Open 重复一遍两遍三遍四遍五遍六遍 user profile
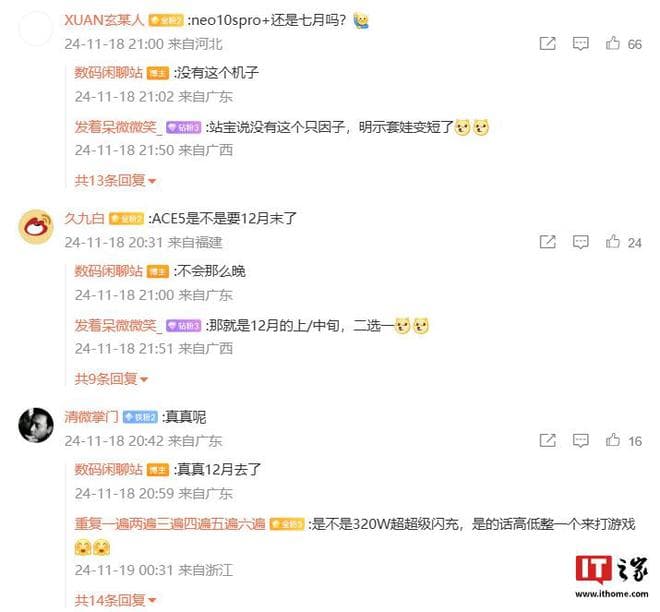The height and width of the screenshot is (612, 660). click(170, 524)
